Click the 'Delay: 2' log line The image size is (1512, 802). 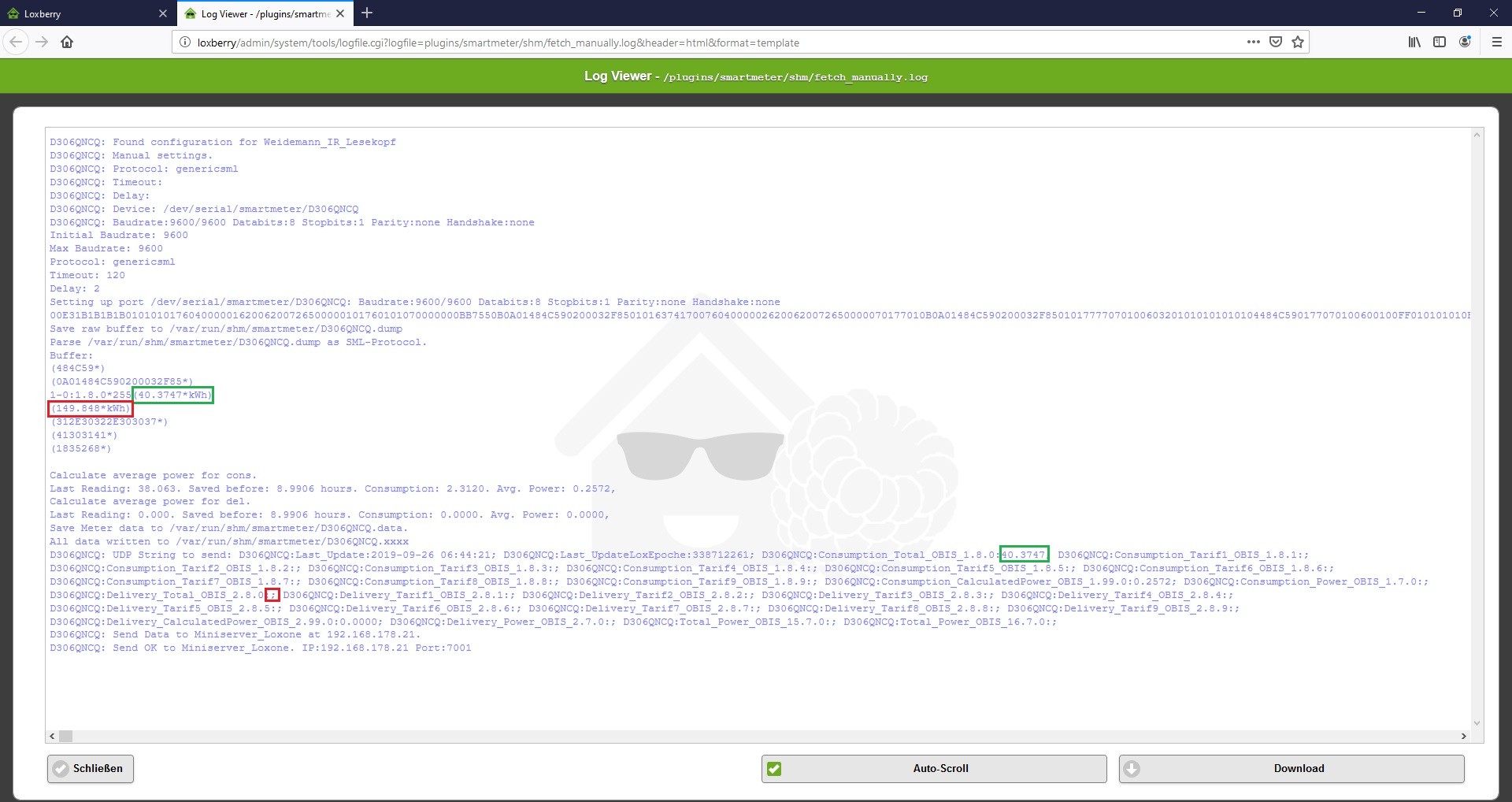pos(75,289)
